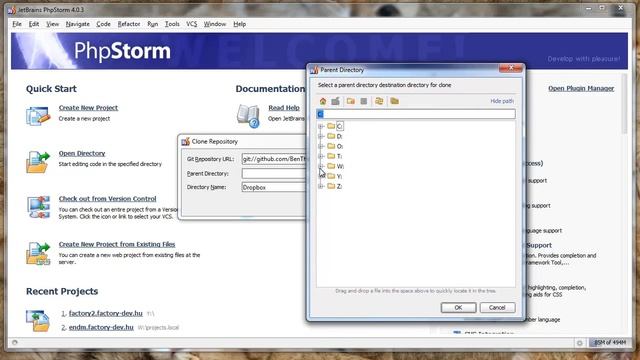Expand the Z: drive node
Image resolution: width=640 pixels, height=360 pixels.
click(321, 186)
